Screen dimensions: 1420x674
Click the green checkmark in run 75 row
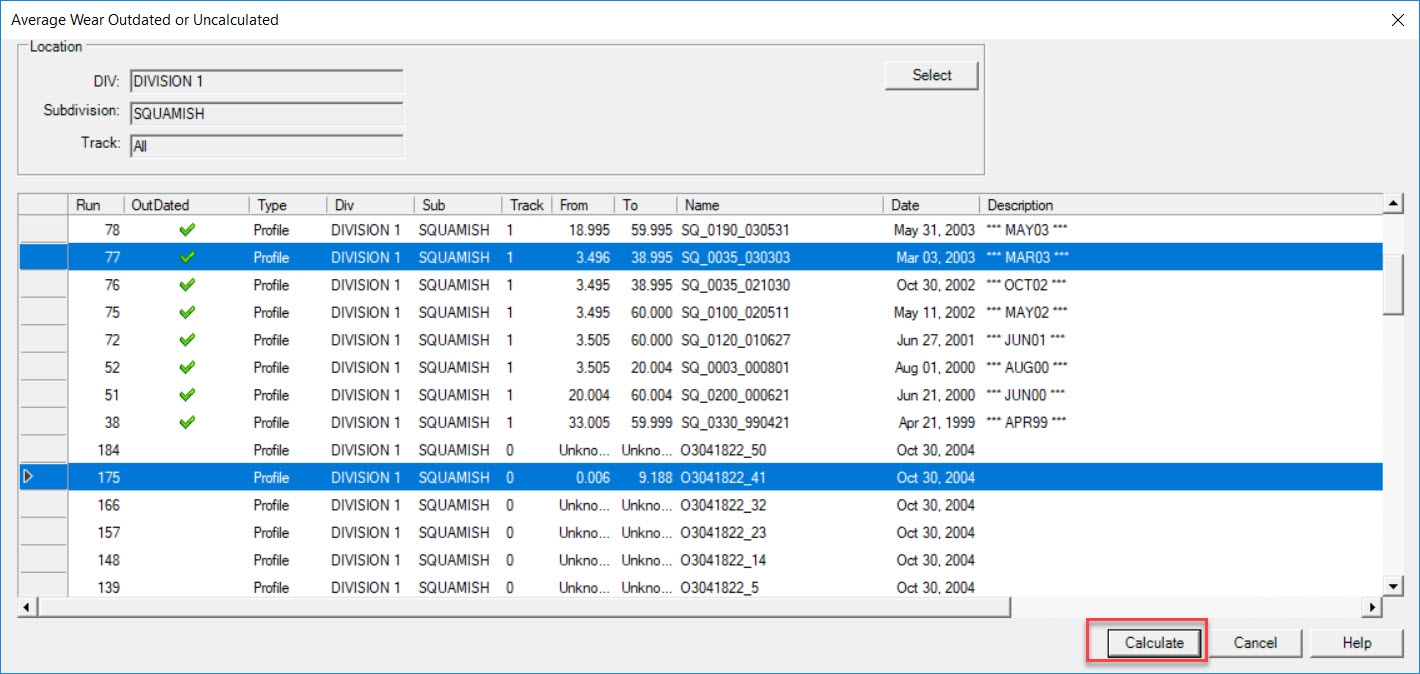[x=187, y=312]
